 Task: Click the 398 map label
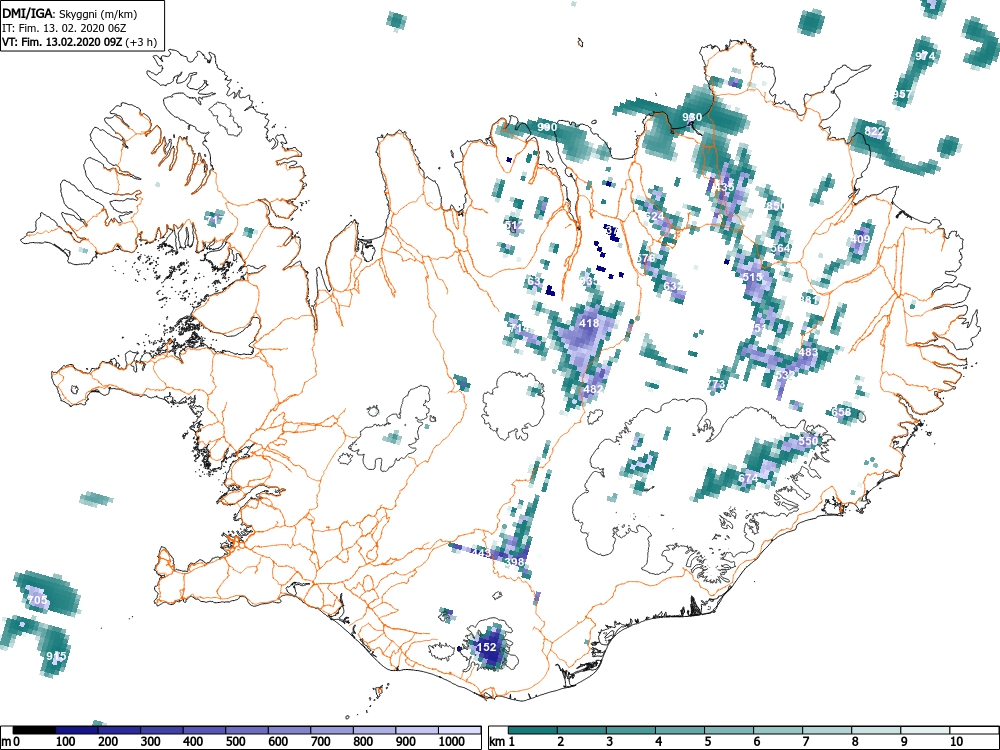point(514,562)
